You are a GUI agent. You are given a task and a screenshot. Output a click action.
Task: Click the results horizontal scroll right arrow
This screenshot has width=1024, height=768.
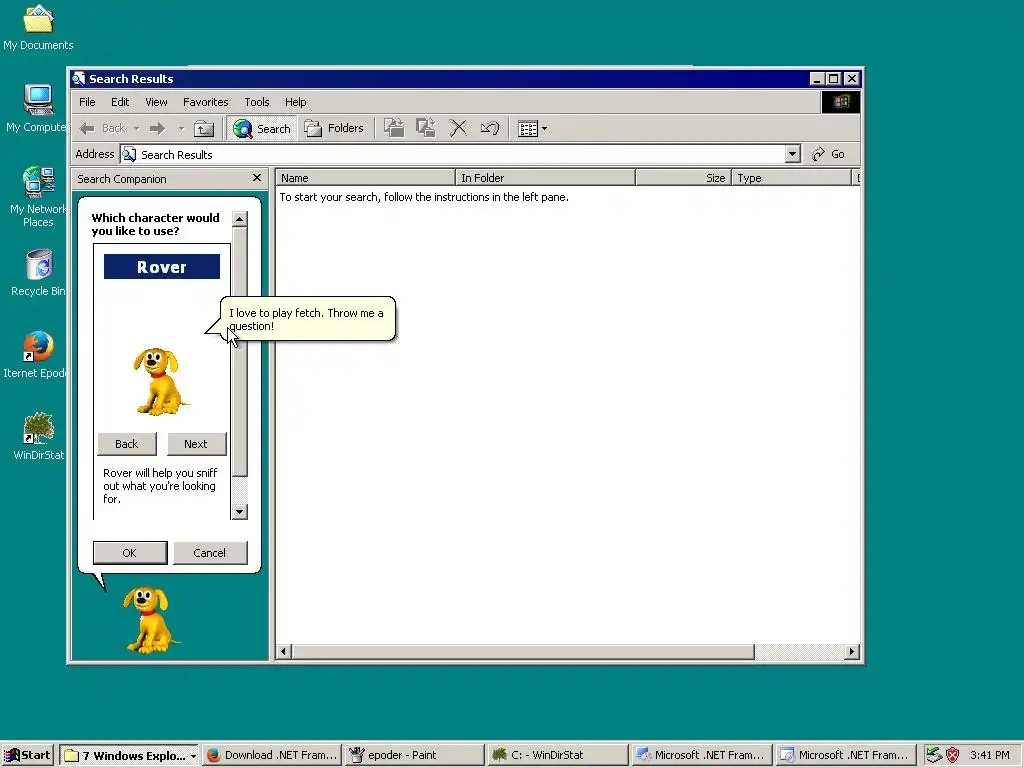pyautogui.click(x=852, y=652)
